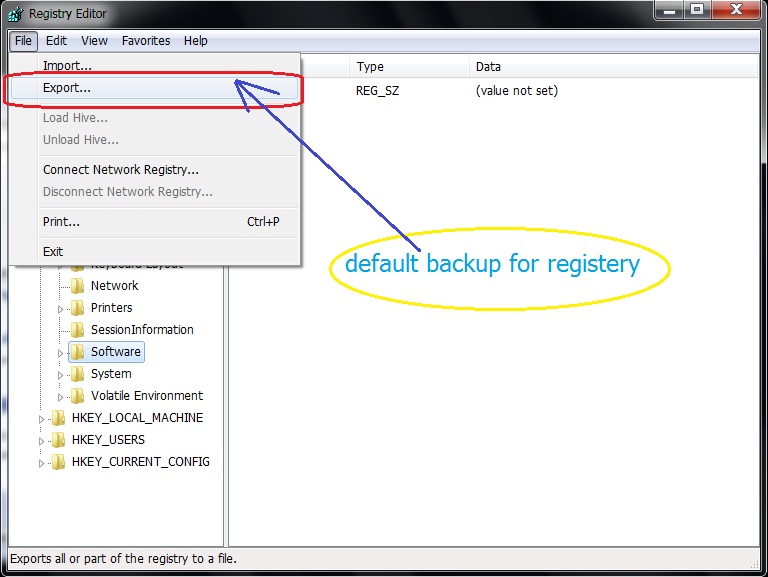Click the Registry Editor title bar icon
The image size is (768, 577).
click(16, 14)
